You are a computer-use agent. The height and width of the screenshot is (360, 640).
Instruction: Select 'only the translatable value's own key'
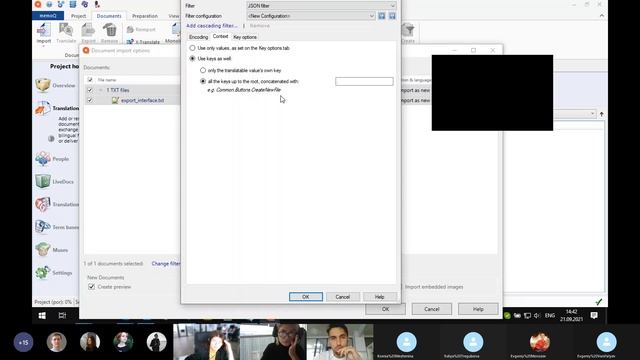point(203,70)
